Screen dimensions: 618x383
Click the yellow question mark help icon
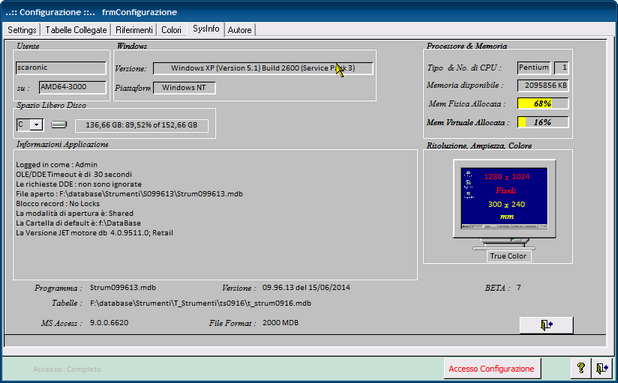[x=581, y=368]
